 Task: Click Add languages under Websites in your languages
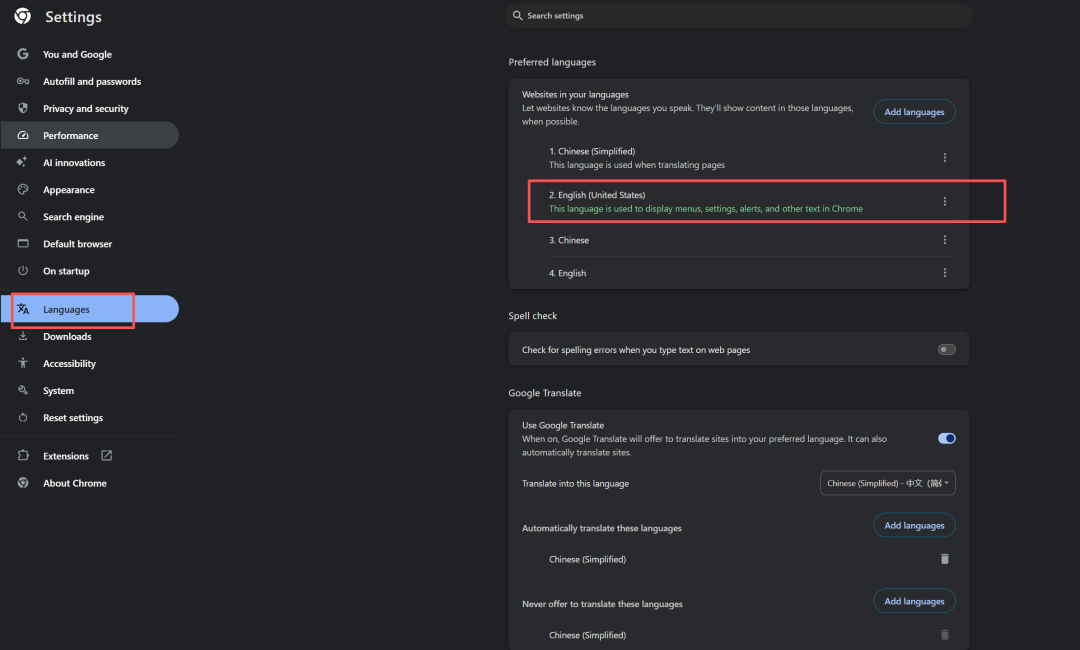(914, 112)
